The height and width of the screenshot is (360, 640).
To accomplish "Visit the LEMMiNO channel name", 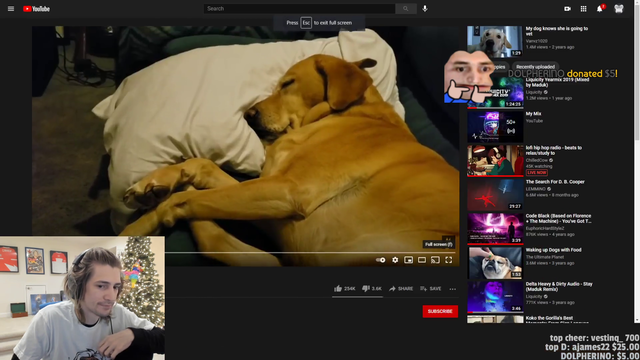I will tap(536, 189).
